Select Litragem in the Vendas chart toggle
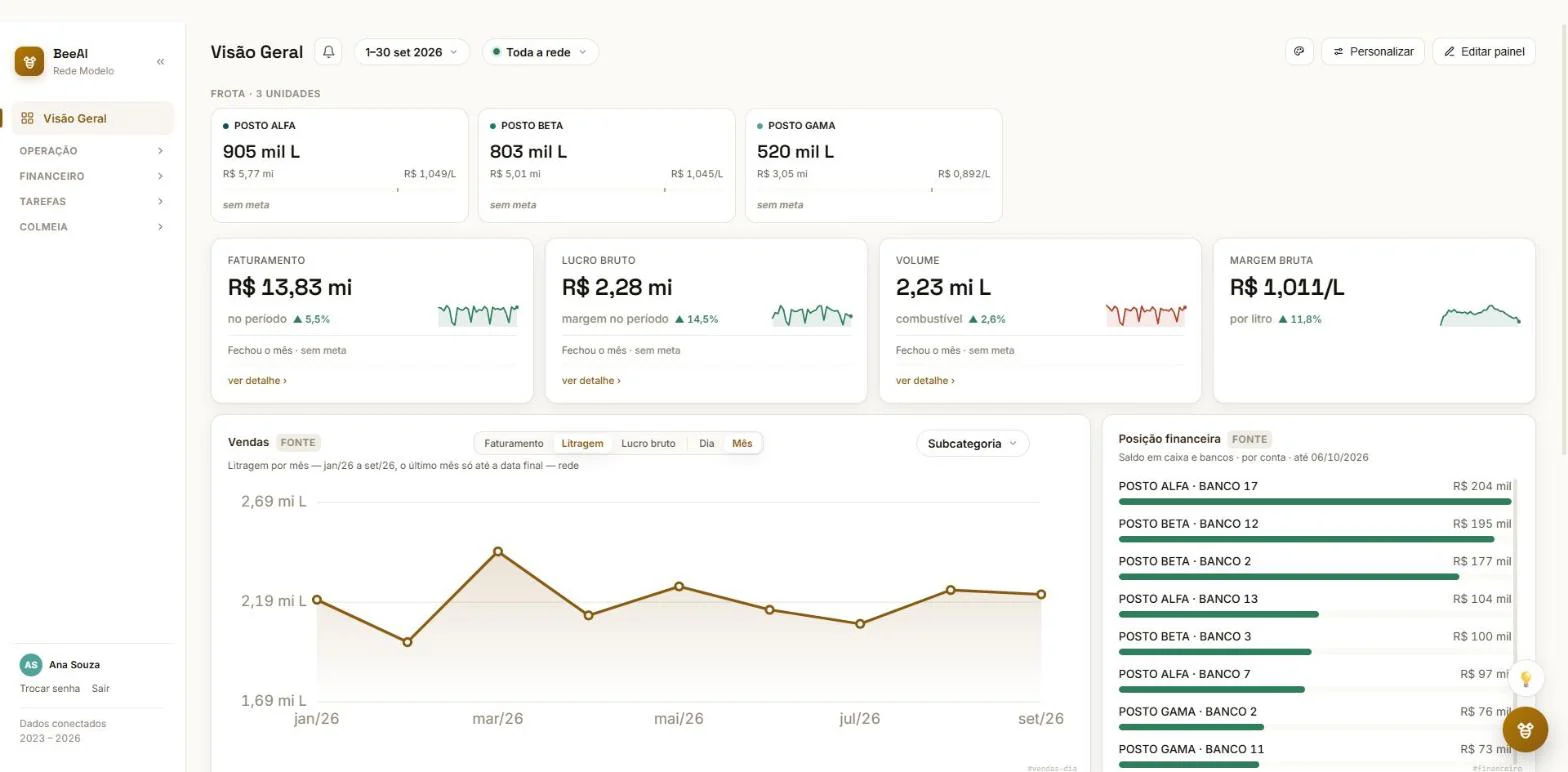Image resolution: width=1568 pixels, height=772 pixels. [582, 443]
